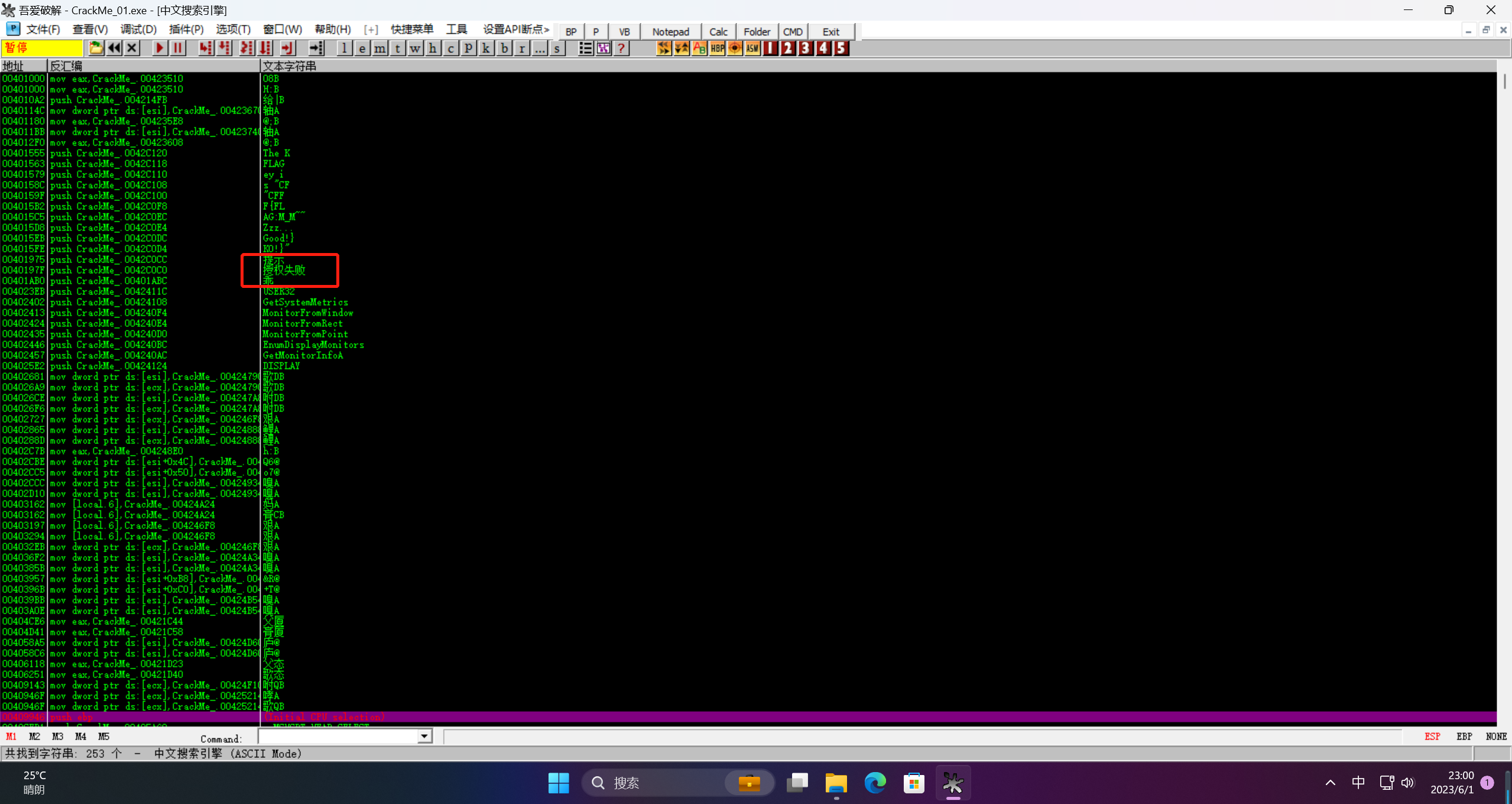Expand the Command dropdown arrow
1512x804 pixels.
click(424, 737)
